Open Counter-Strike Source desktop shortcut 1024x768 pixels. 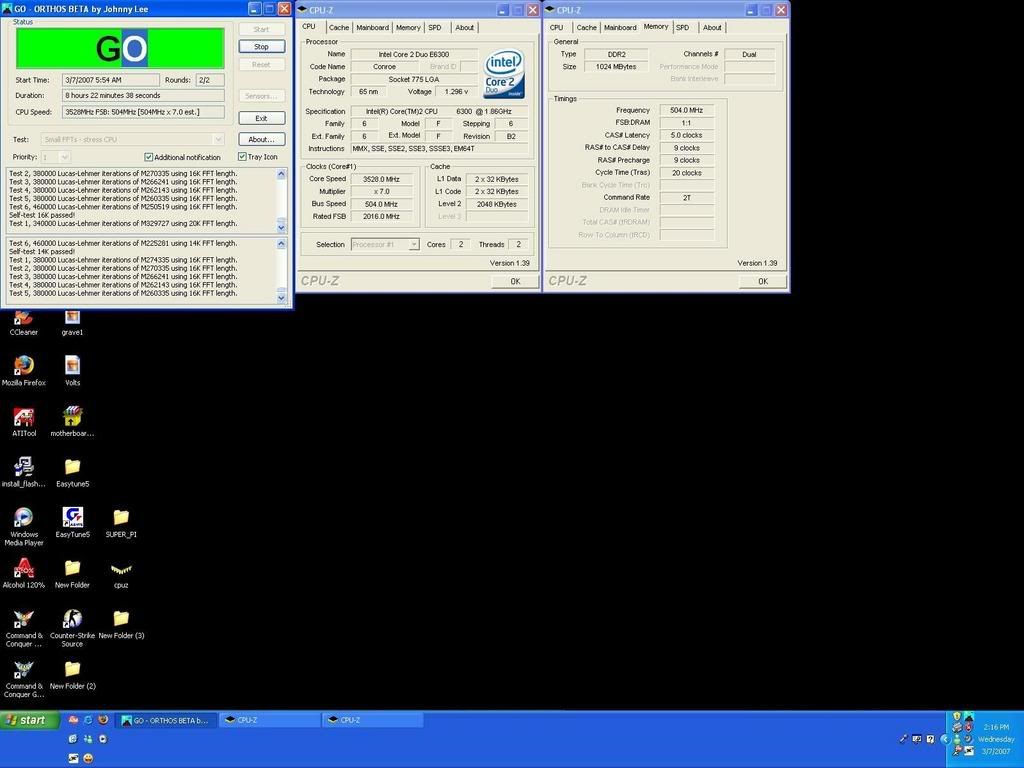point(72,619)
